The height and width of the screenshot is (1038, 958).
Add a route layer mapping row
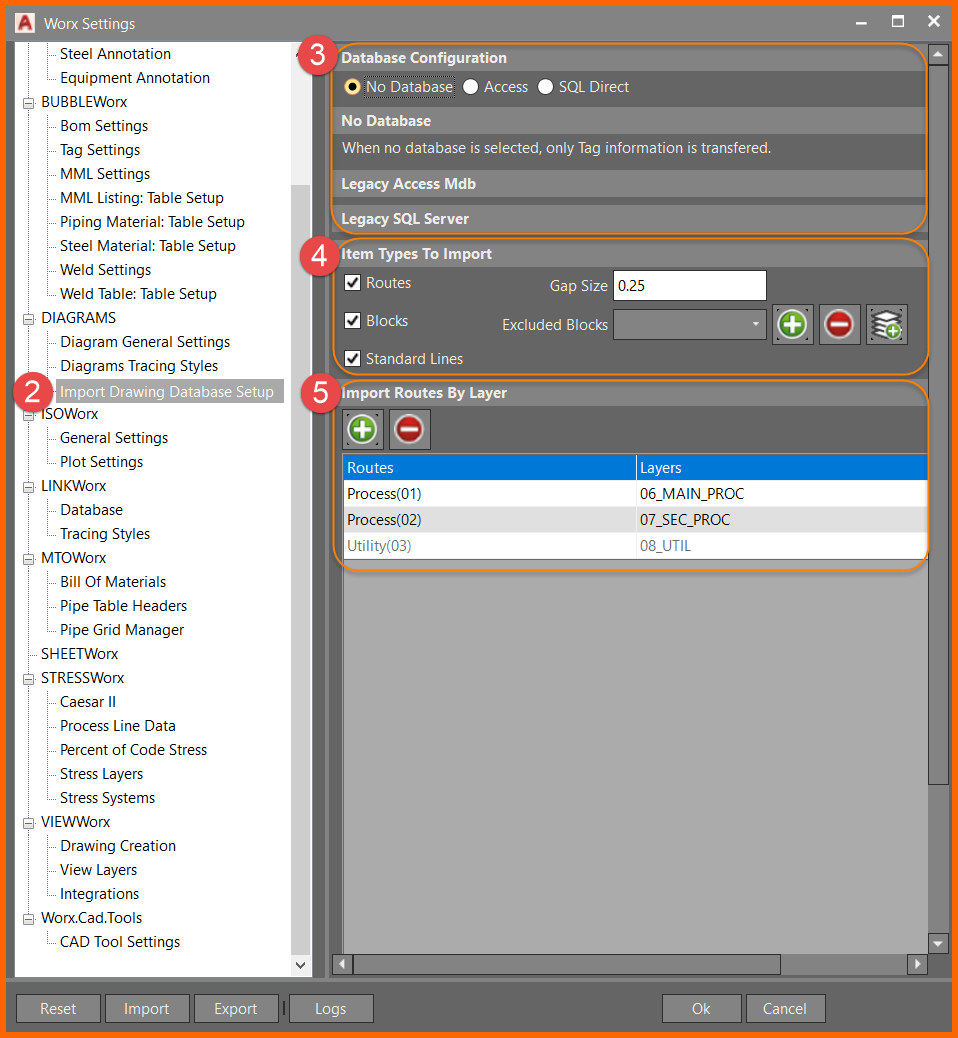pos(362,429)
